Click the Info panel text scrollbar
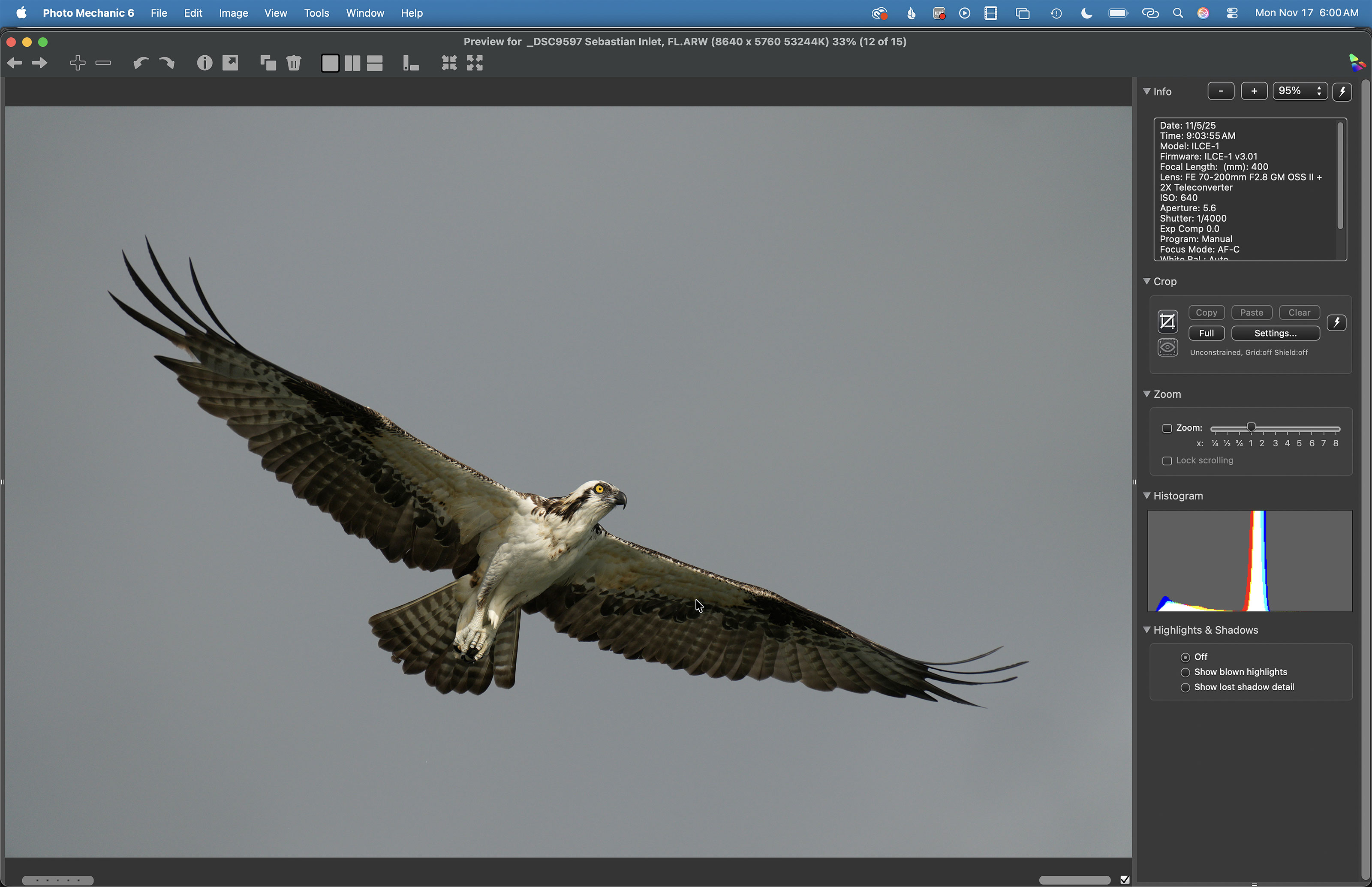 coord(1340,176)
